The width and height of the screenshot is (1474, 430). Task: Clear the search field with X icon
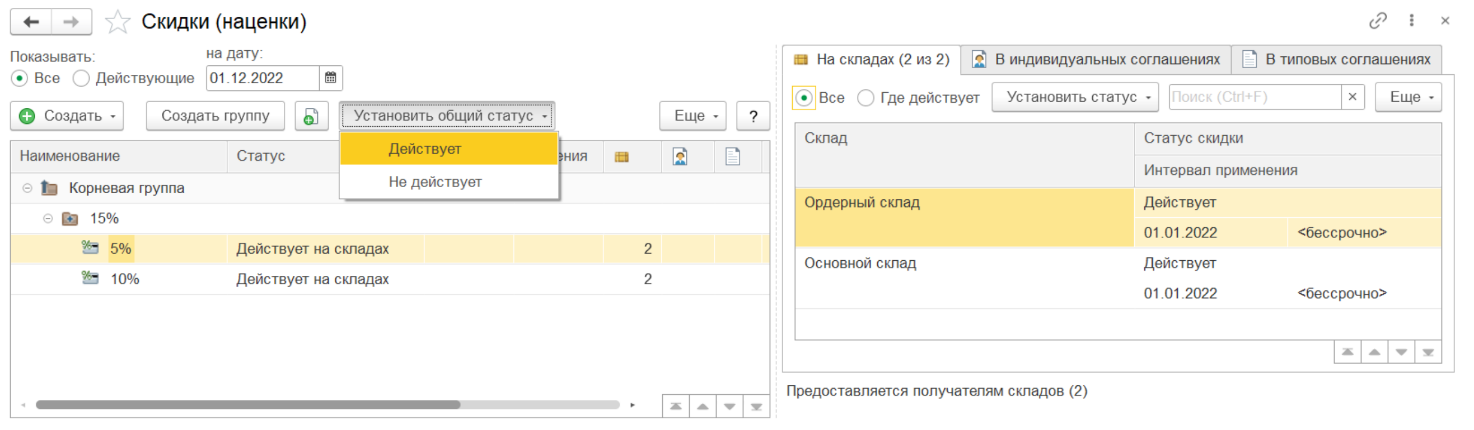click(1352, 97)
